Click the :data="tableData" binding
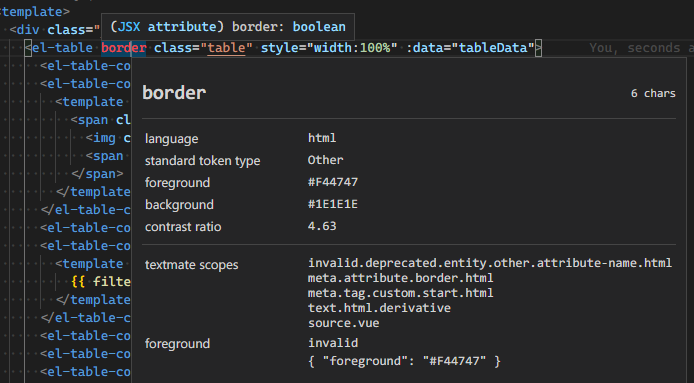694x383 pixels. [471, 48]
